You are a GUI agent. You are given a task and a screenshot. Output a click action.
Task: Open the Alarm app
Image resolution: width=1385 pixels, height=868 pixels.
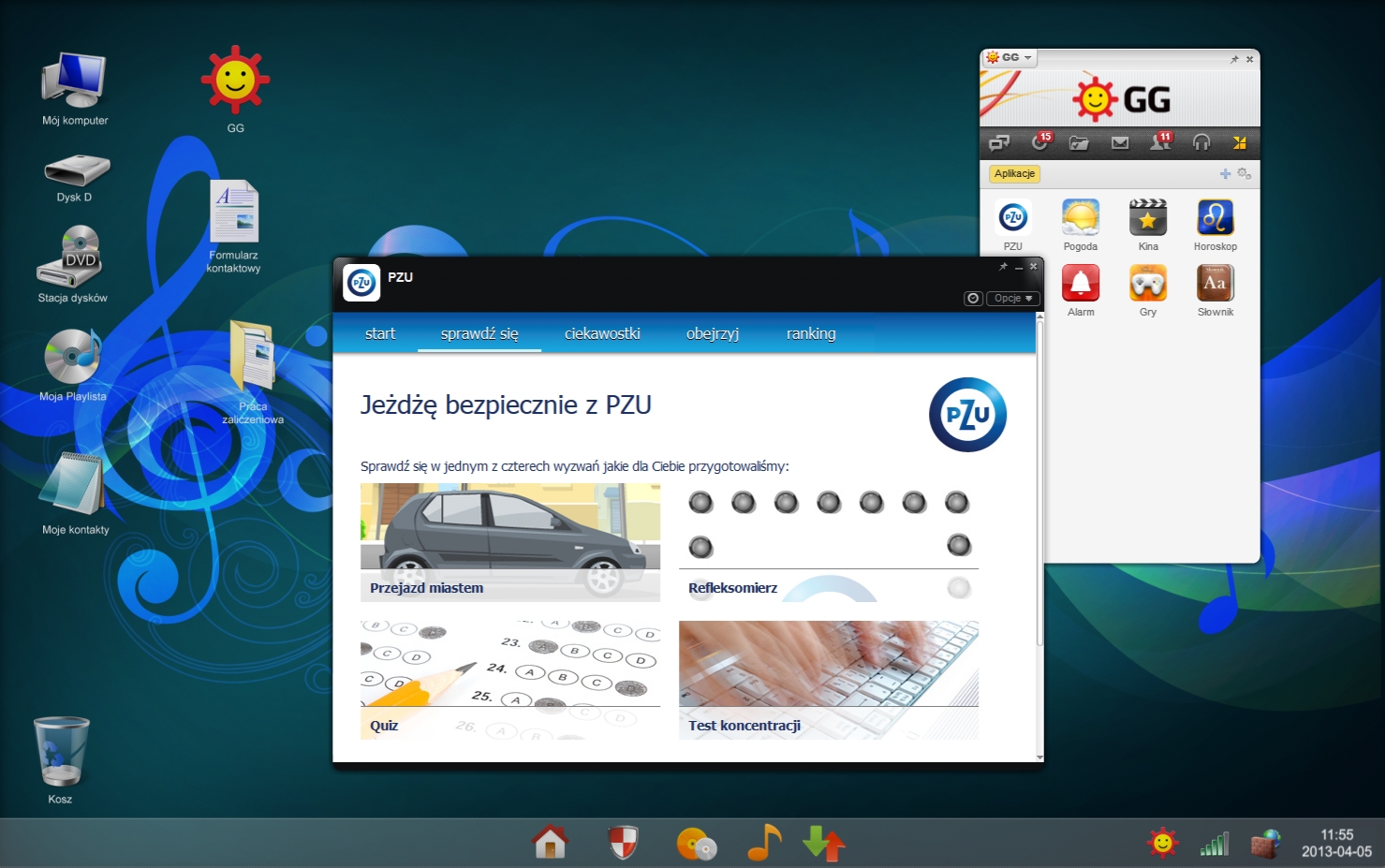[x=1080, y=284]
